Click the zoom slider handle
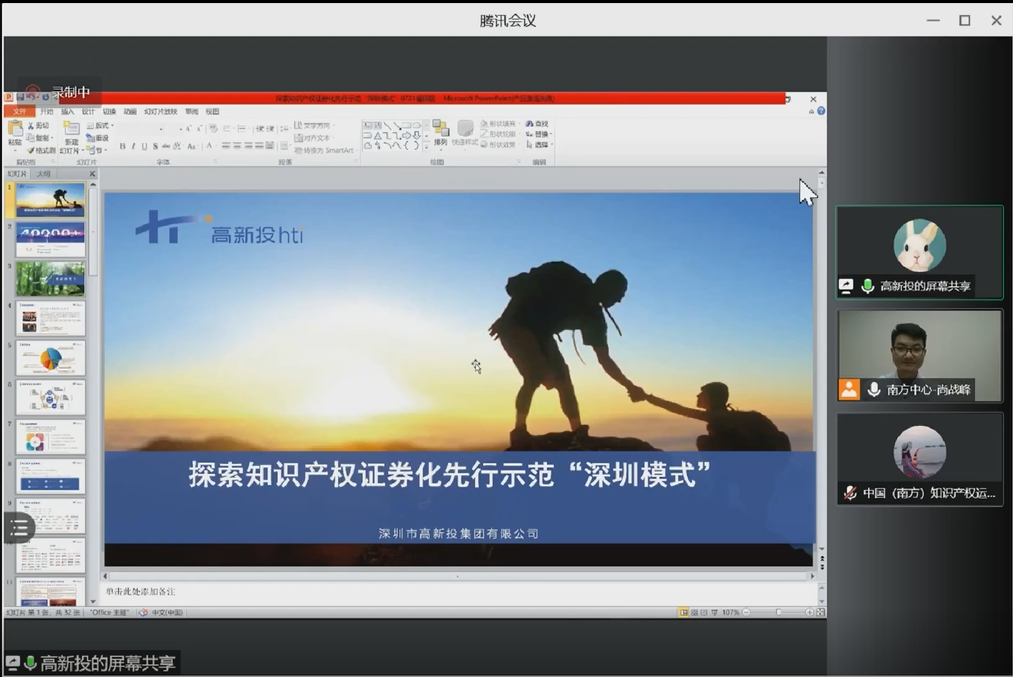The width and height of the screenshot is (1013, 677). 779,612
